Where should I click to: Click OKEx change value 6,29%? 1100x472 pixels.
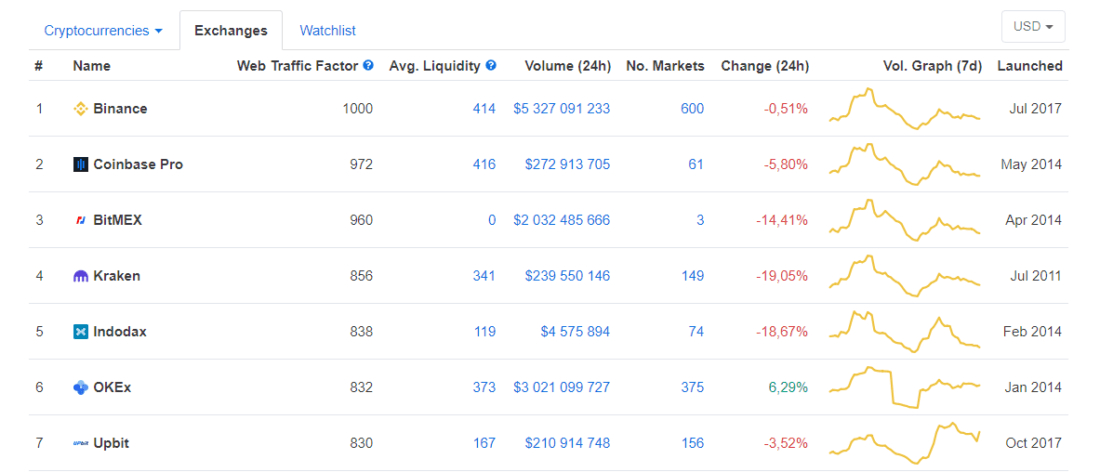(789, 387)
